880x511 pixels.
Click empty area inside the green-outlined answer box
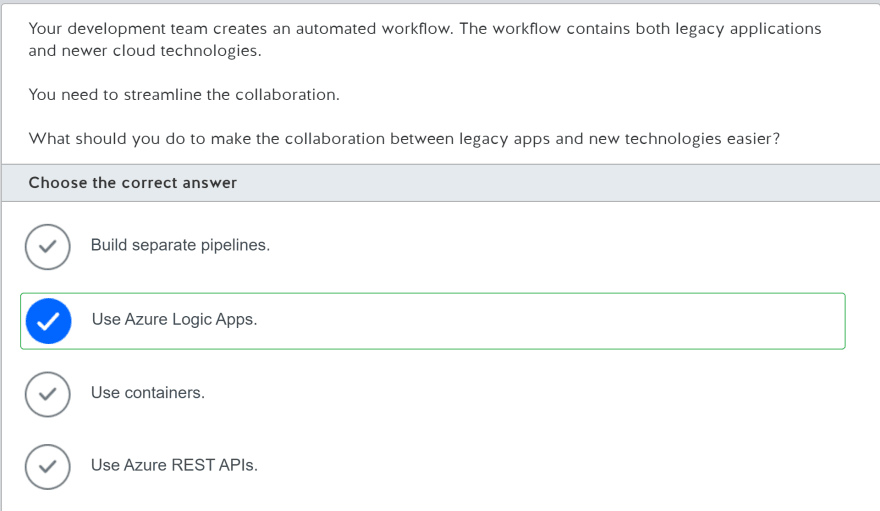pyautogui.click(x=550, y=321)
